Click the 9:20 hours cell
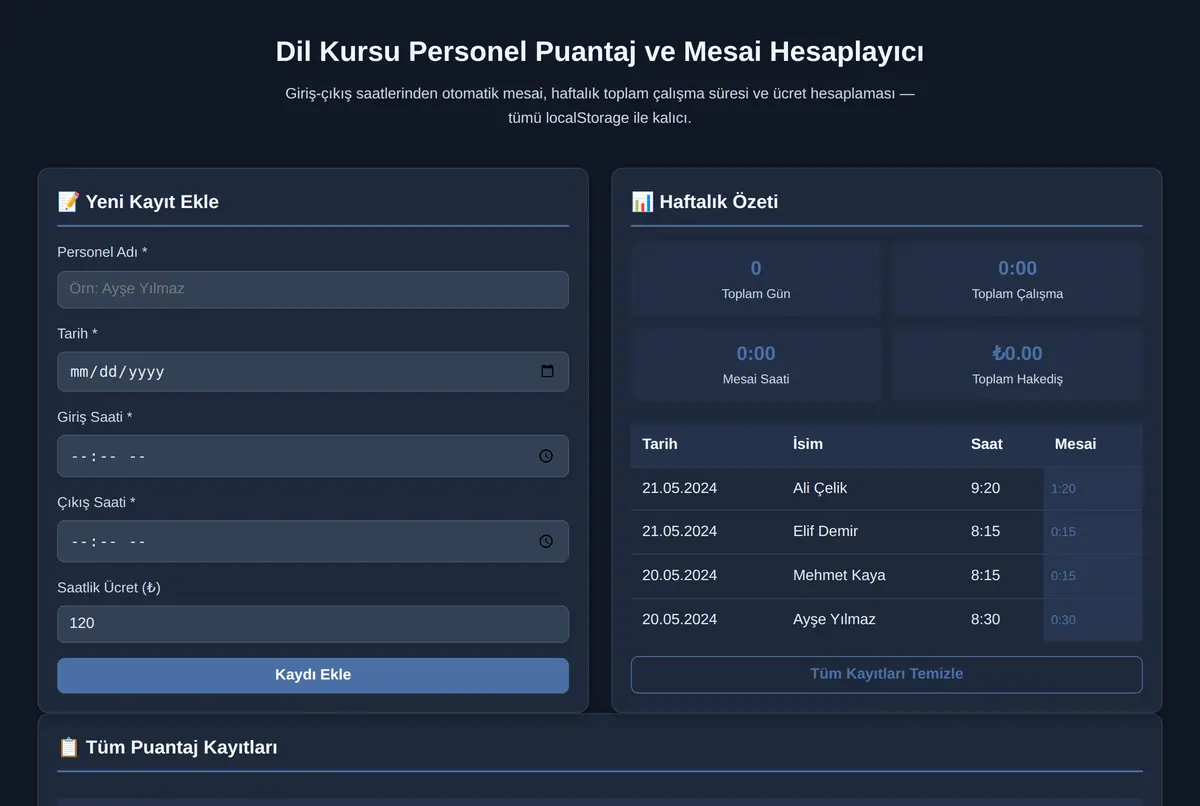The height and width of the screenshot is (806, 1200). coord(1001,488)
